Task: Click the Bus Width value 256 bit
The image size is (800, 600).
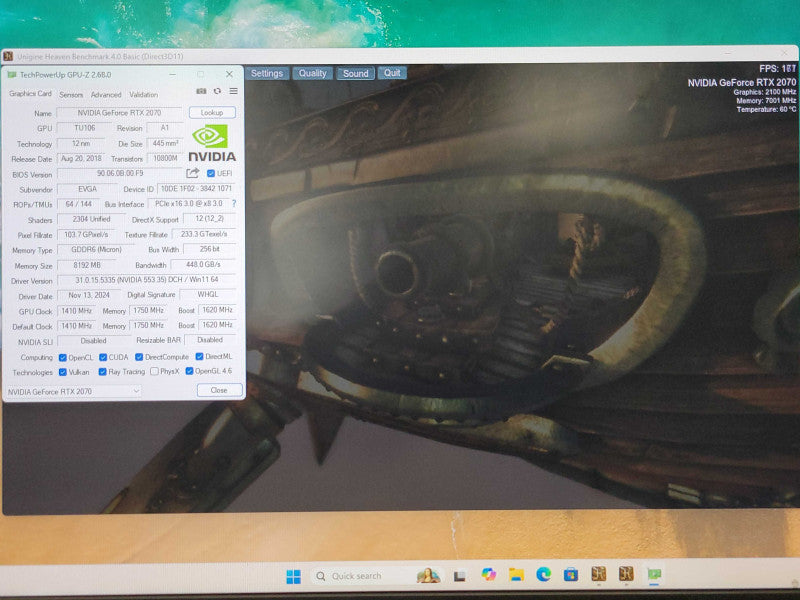Action: point(209,249)
